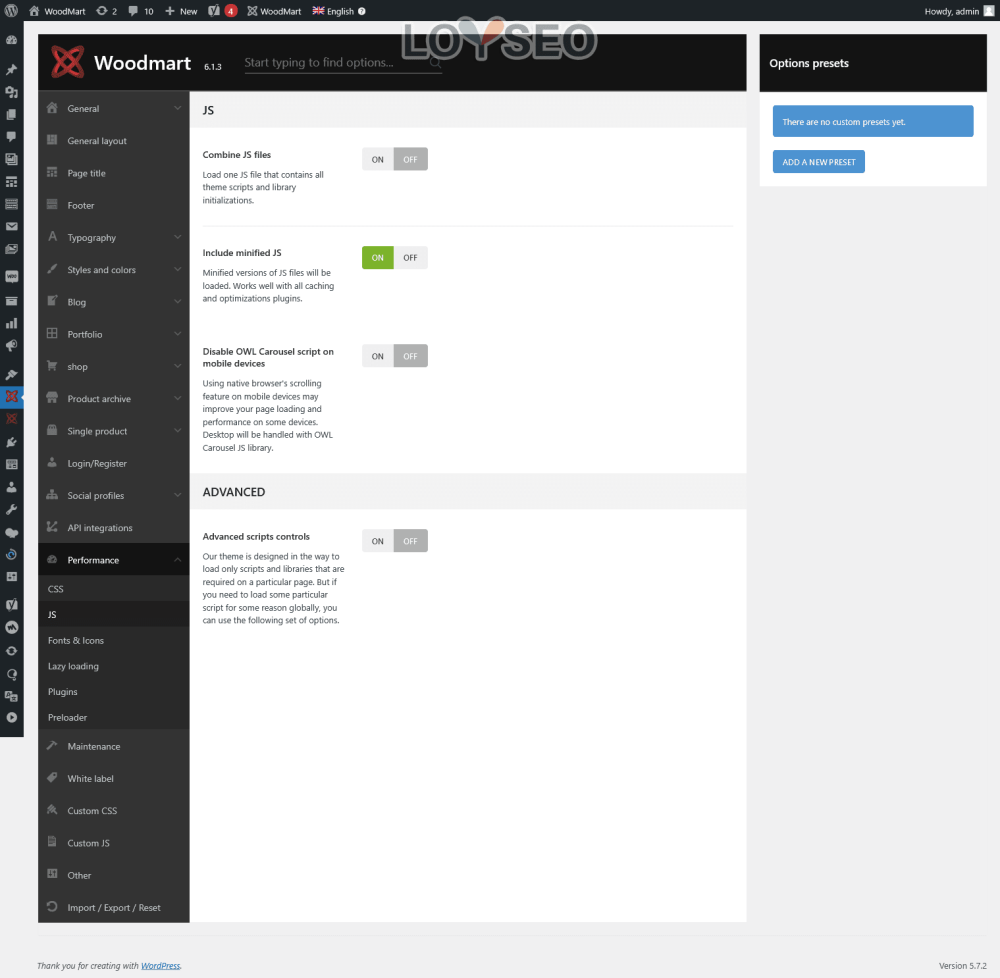Viewport: 1000px width, 978px height.
Task: Click the highlighted Woodmart icon in sidebar
Action: click(x=11, y=397)
